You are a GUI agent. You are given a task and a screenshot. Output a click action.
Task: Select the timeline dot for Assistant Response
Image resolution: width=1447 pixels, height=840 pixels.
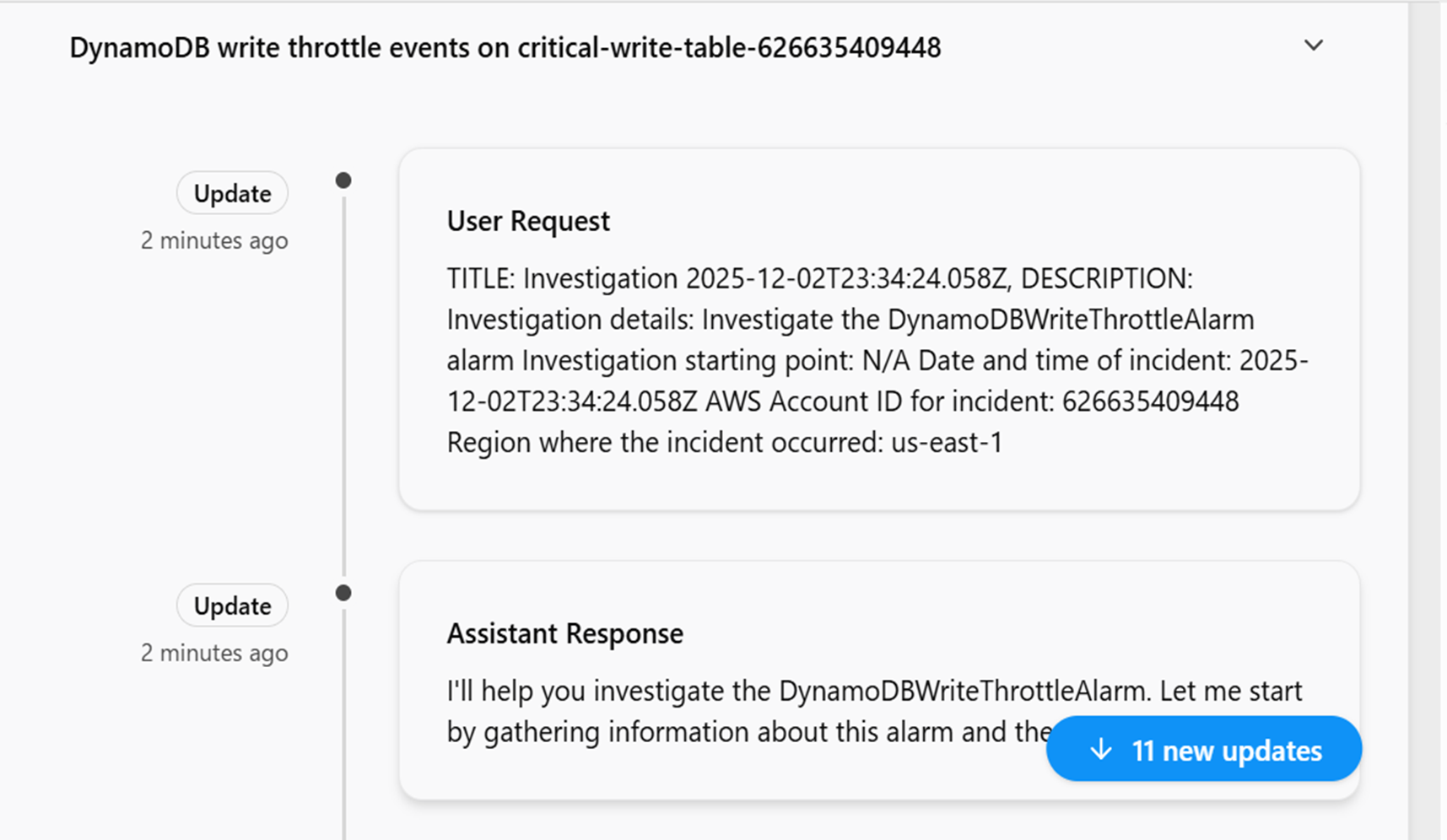pos(343,593)
